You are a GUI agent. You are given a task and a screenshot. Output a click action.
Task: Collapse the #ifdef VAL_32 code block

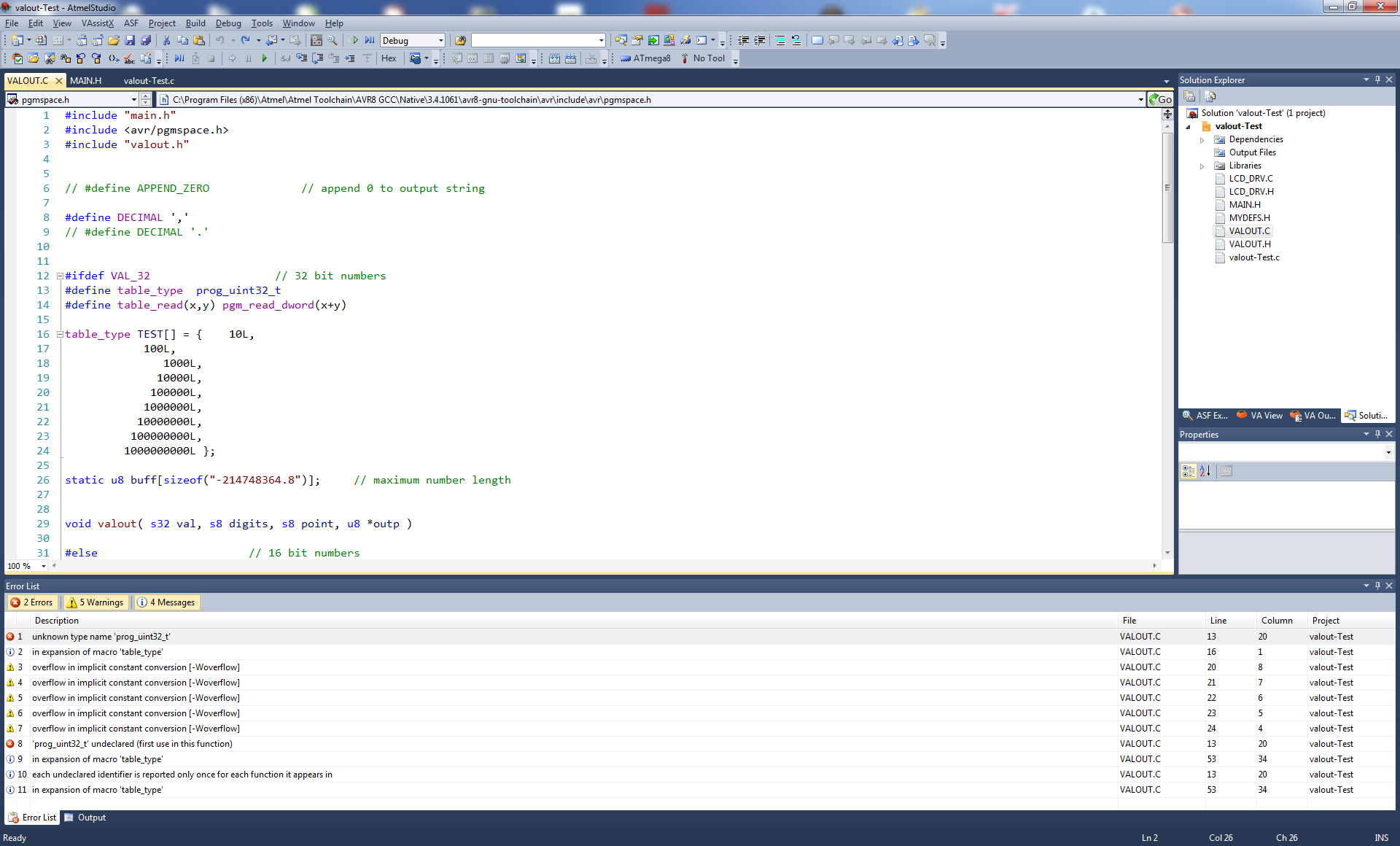(x=60, y=276)
